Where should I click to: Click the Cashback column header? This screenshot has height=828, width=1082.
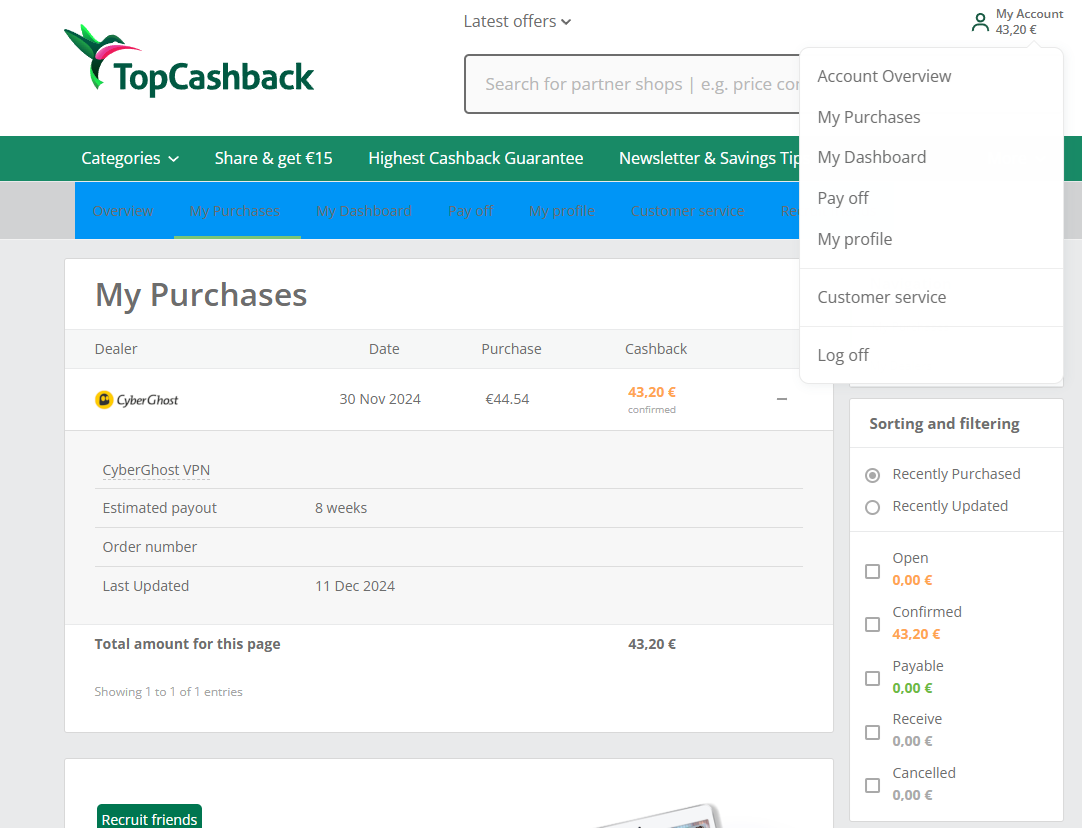tap(656, 349)
